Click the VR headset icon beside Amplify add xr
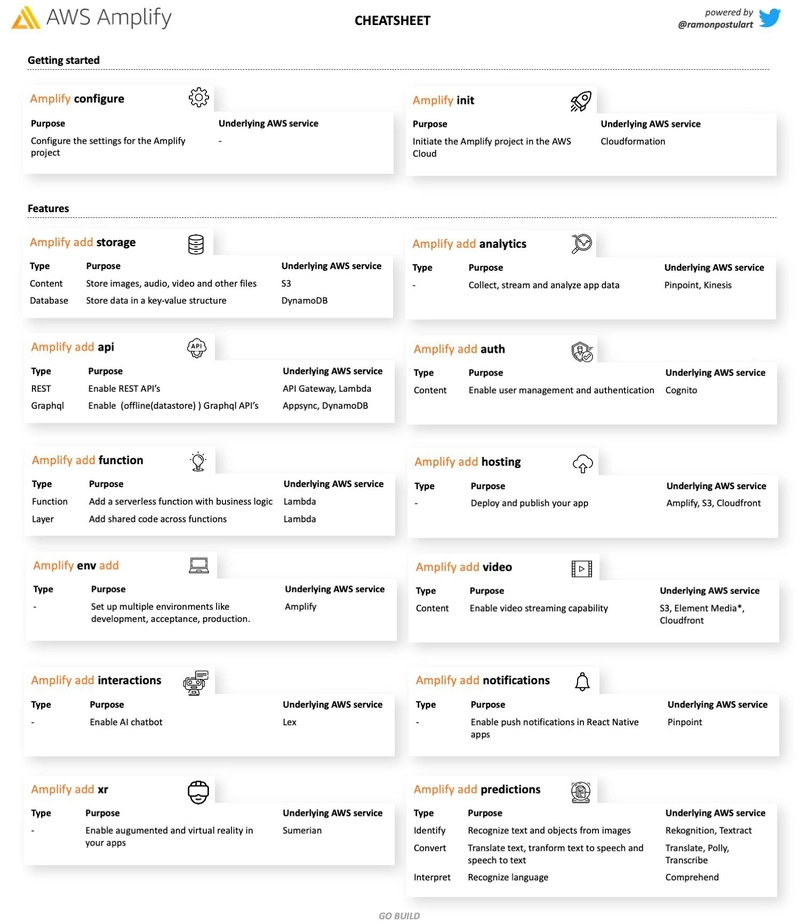The image size is (800, 923). point(198,793)
